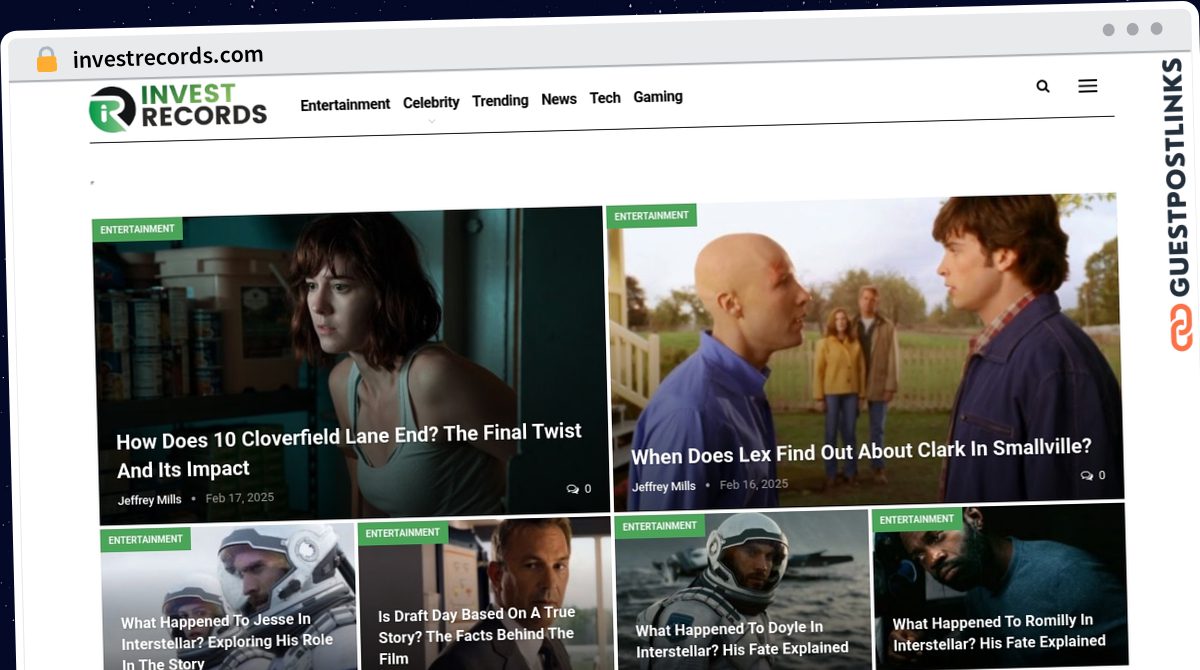Open the News menu item
Image resolution: width=1200 pixels, height=670 pixels.
point(559,99)
